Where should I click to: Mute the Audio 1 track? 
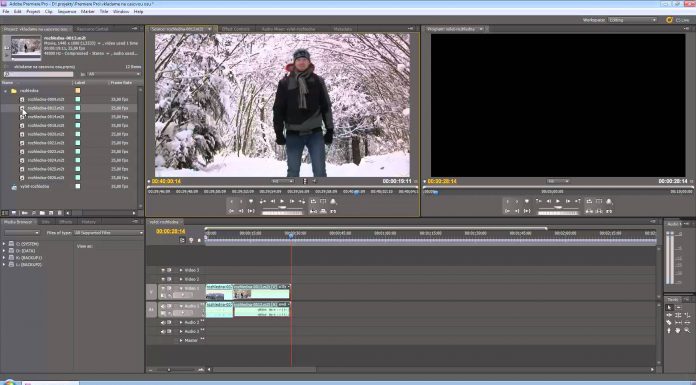163,306
